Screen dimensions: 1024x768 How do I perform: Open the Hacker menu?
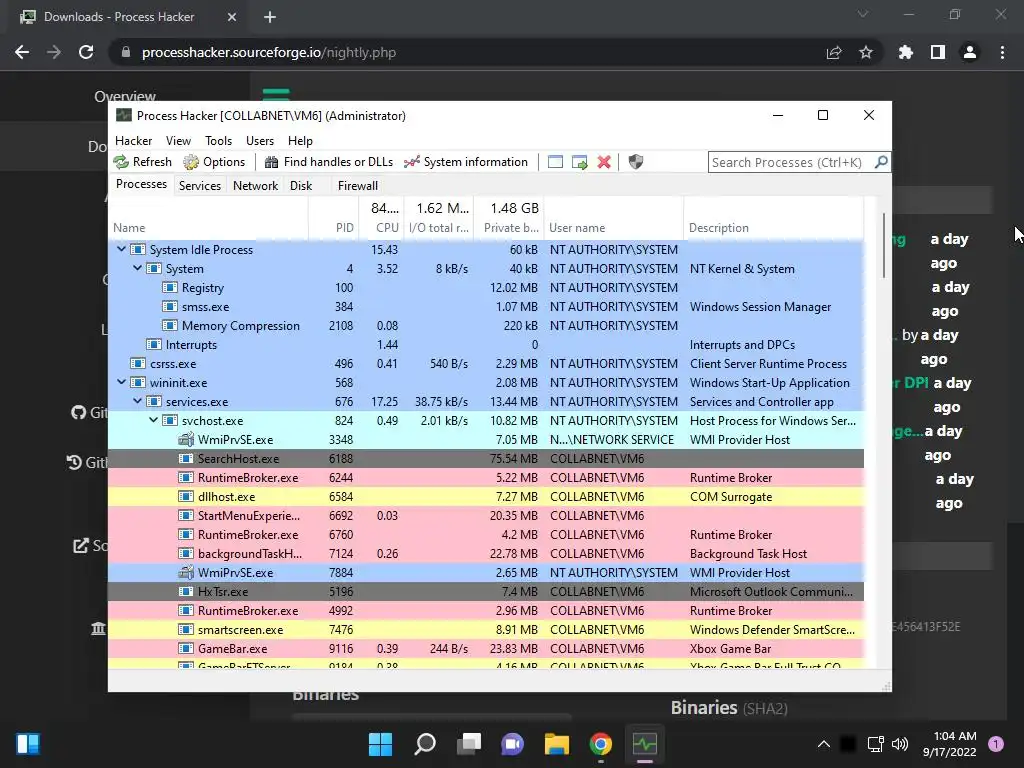point(133,140)
